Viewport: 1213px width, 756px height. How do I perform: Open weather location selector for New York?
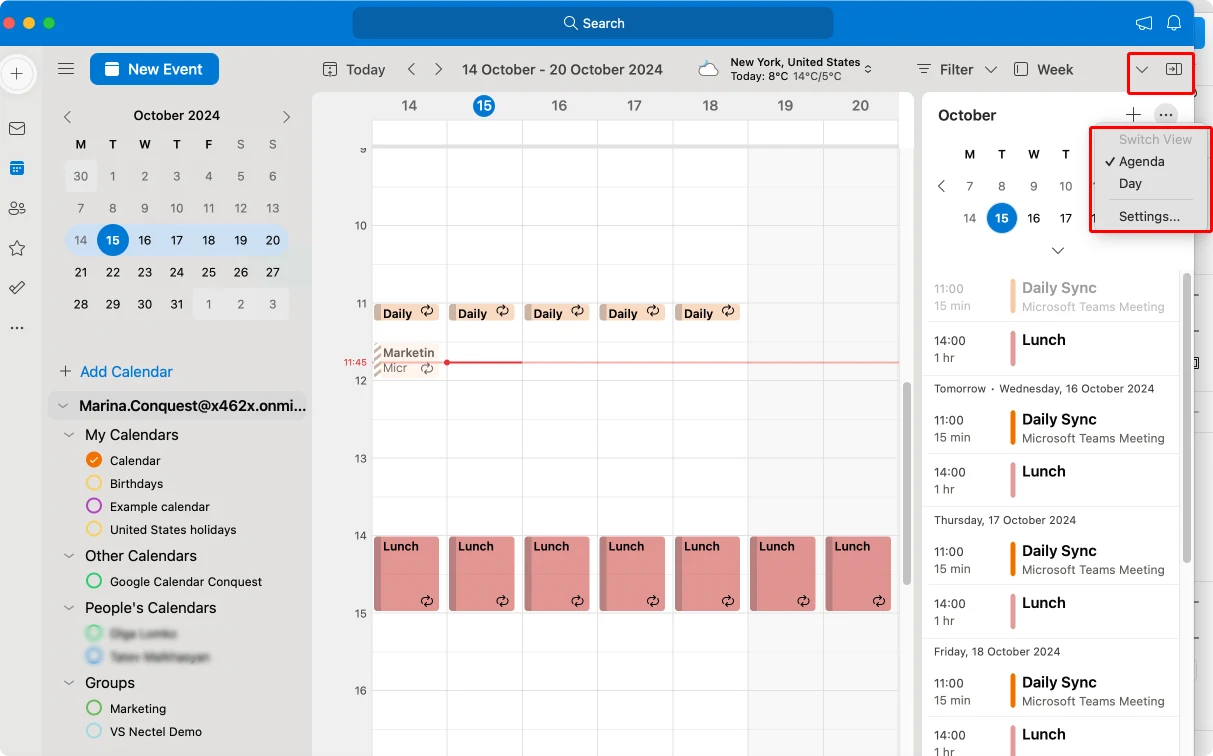click(x=801, y=69)
